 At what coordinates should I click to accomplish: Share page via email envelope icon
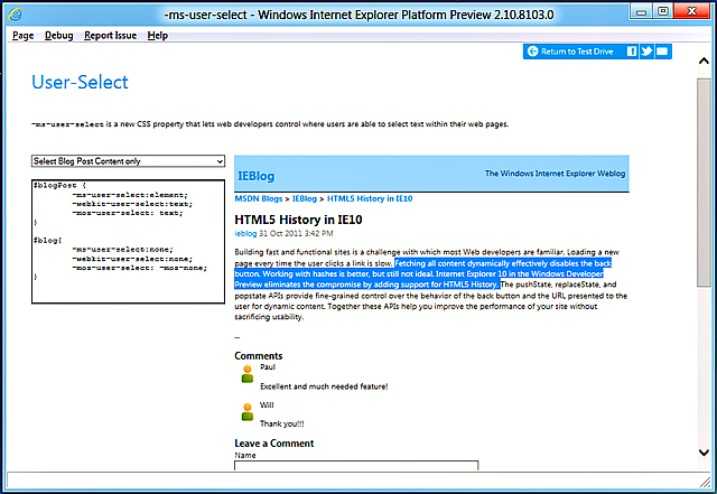[662, 51]
